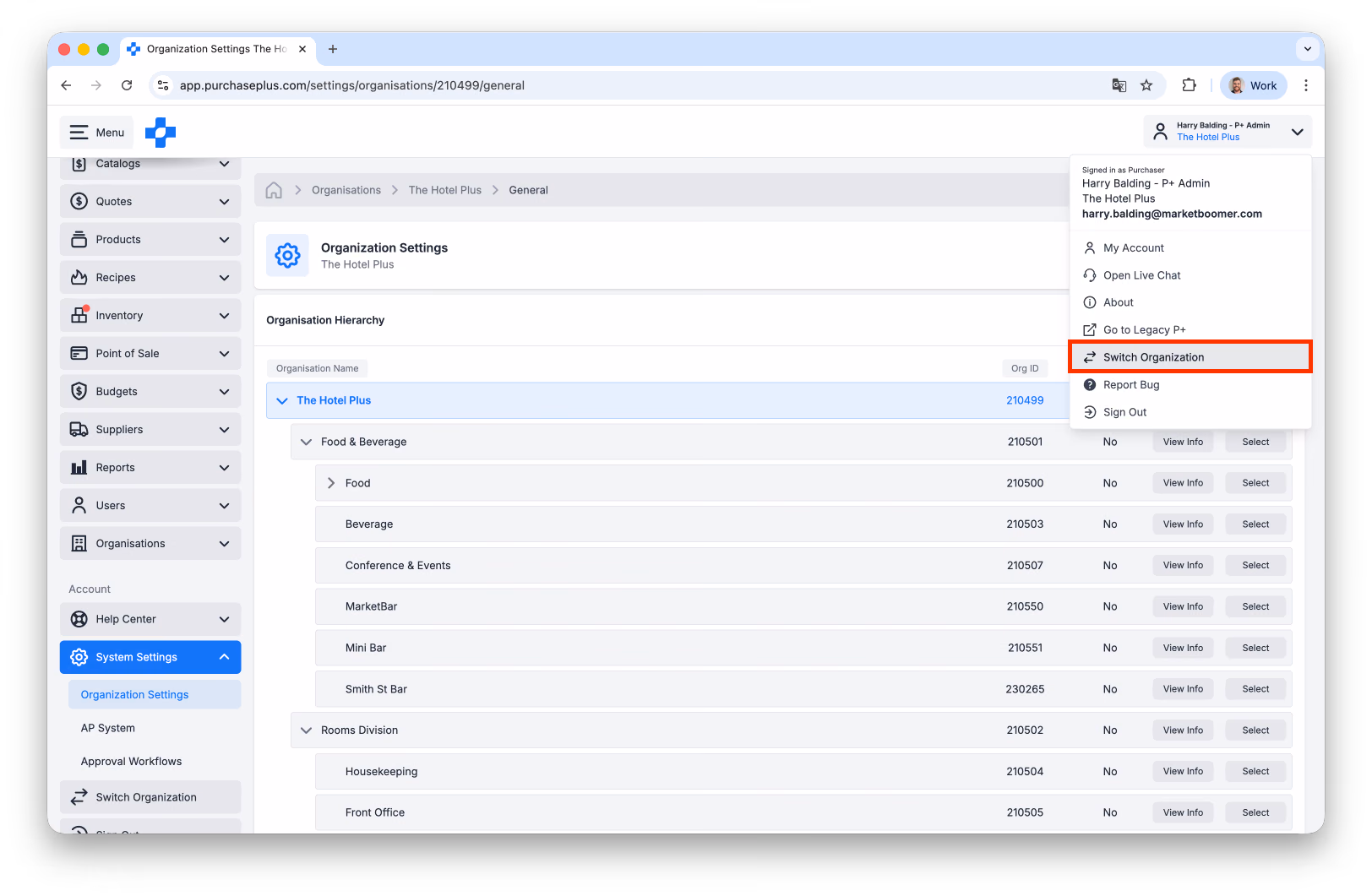Collapse the System Settings section chevron
The height and width of the screenshot is (896, 1372).
224,657
